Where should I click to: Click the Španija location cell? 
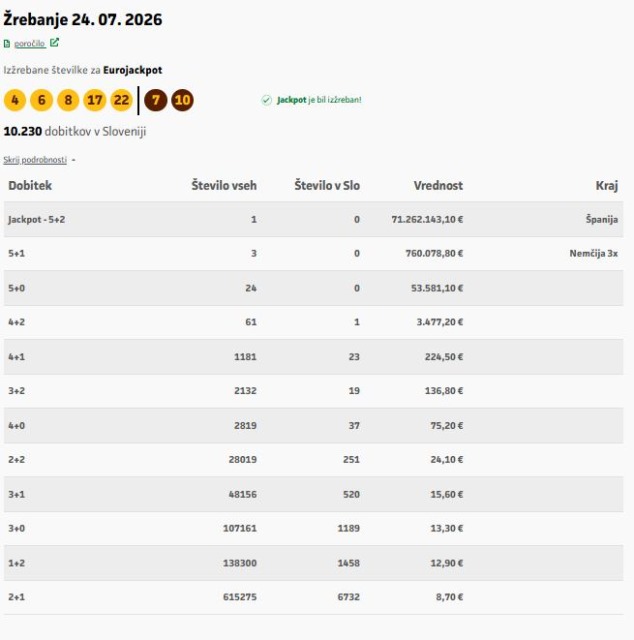point(602,220)
